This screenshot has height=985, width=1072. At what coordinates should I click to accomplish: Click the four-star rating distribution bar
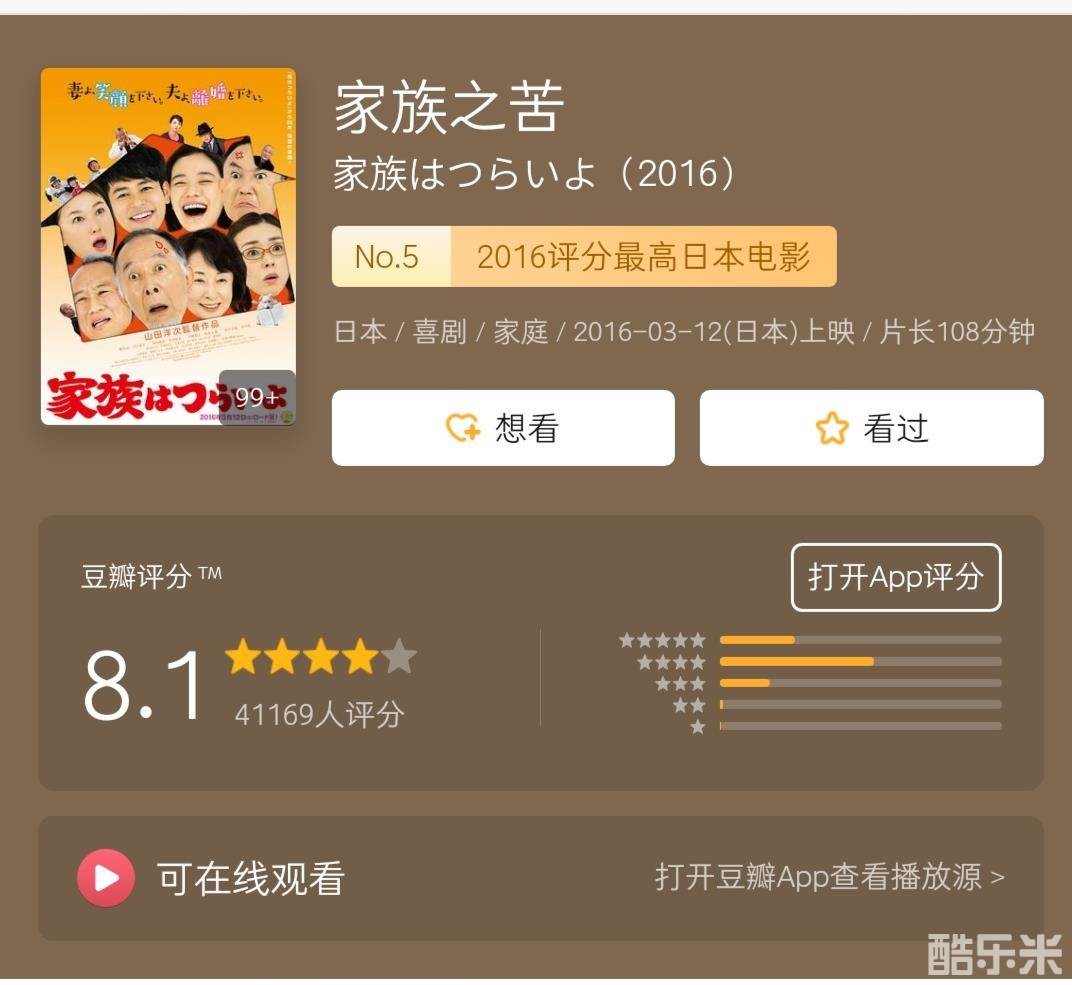(861, 662)
